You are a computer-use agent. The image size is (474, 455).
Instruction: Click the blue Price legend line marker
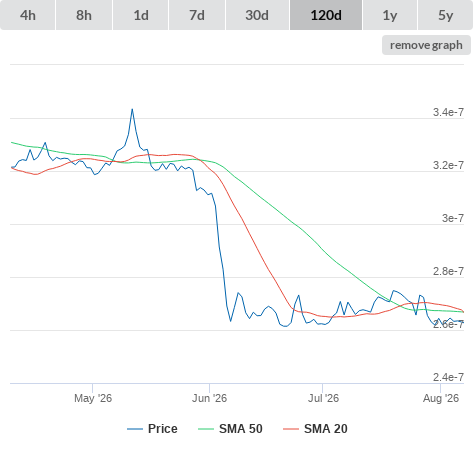click(x=135, y=429)
